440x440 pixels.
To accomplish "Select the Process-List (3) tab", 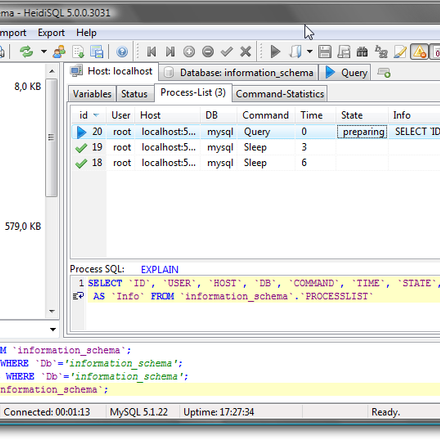I will 193,92.
